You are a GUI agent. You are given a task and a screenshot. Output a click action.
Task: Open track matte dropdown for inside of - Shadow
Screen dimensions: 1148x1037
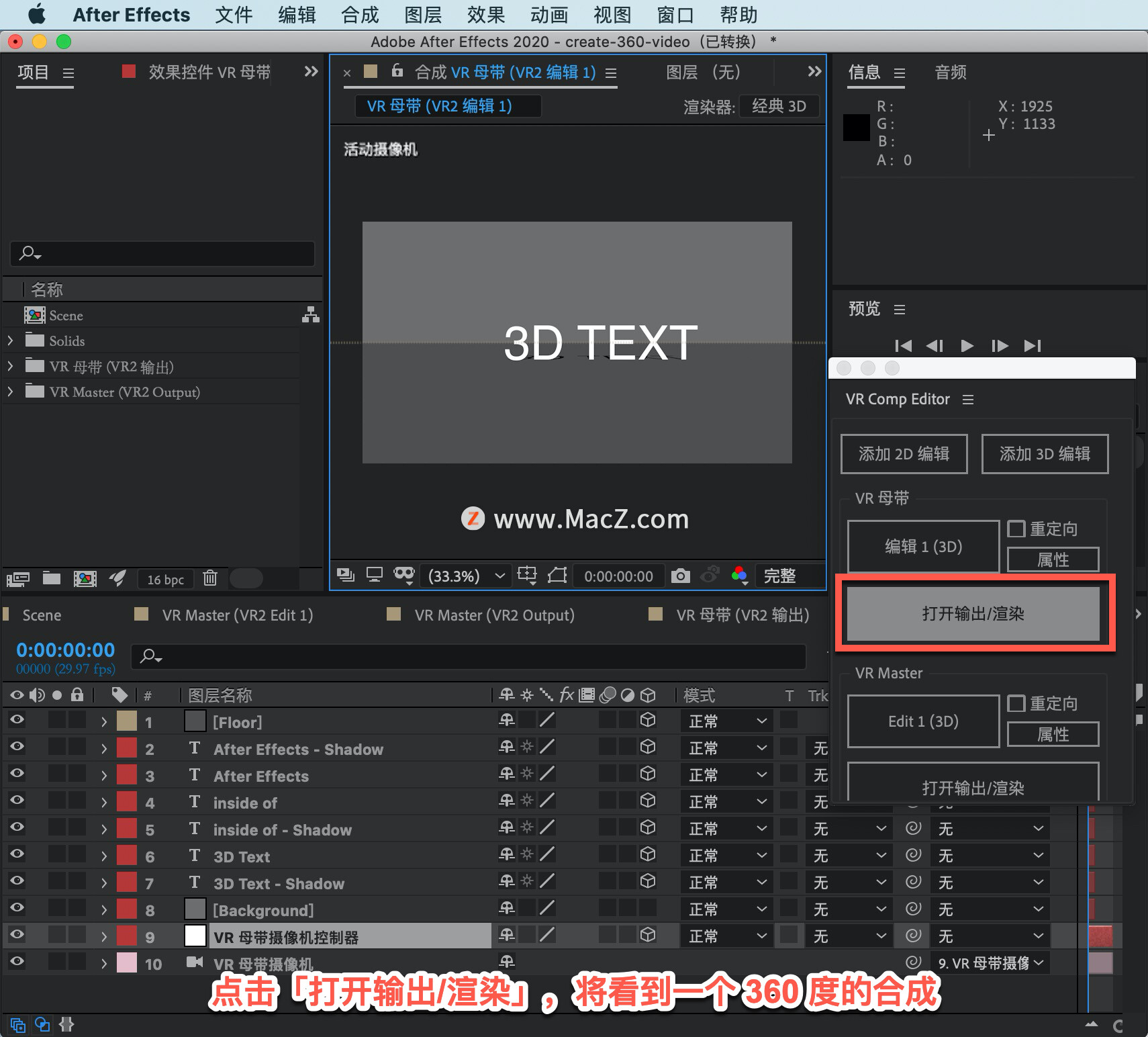click(x=849, y=829)
